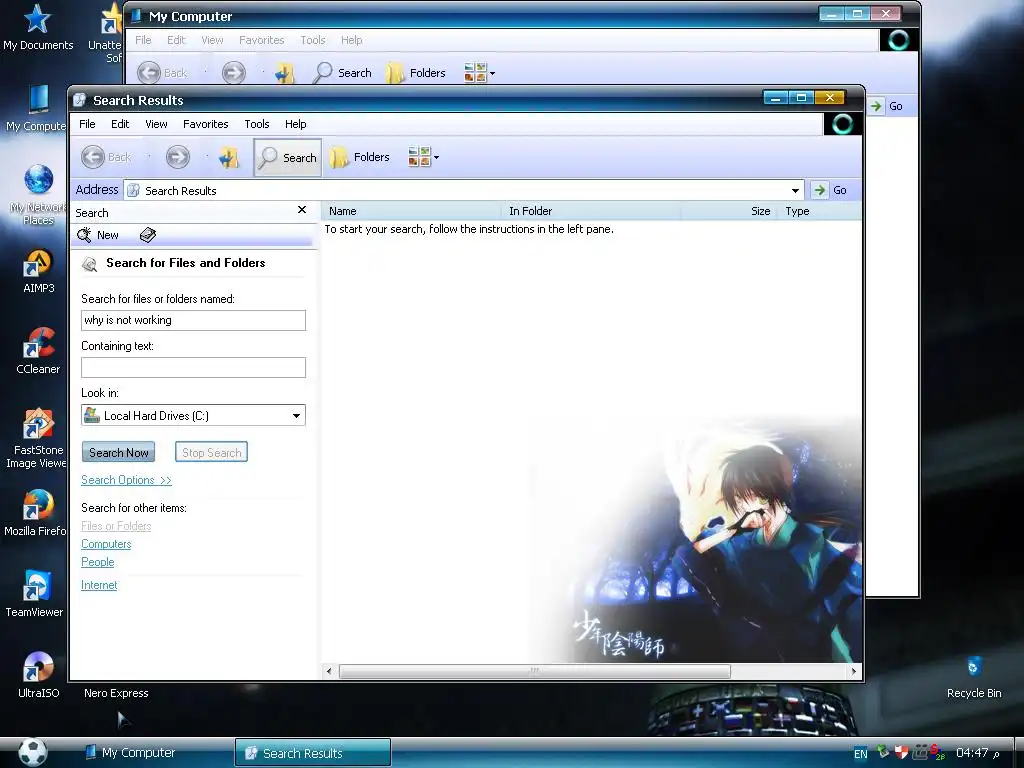Click Go button in My Computer window
This screenshot has width=1024, height=768.
[x=887, y=106]
